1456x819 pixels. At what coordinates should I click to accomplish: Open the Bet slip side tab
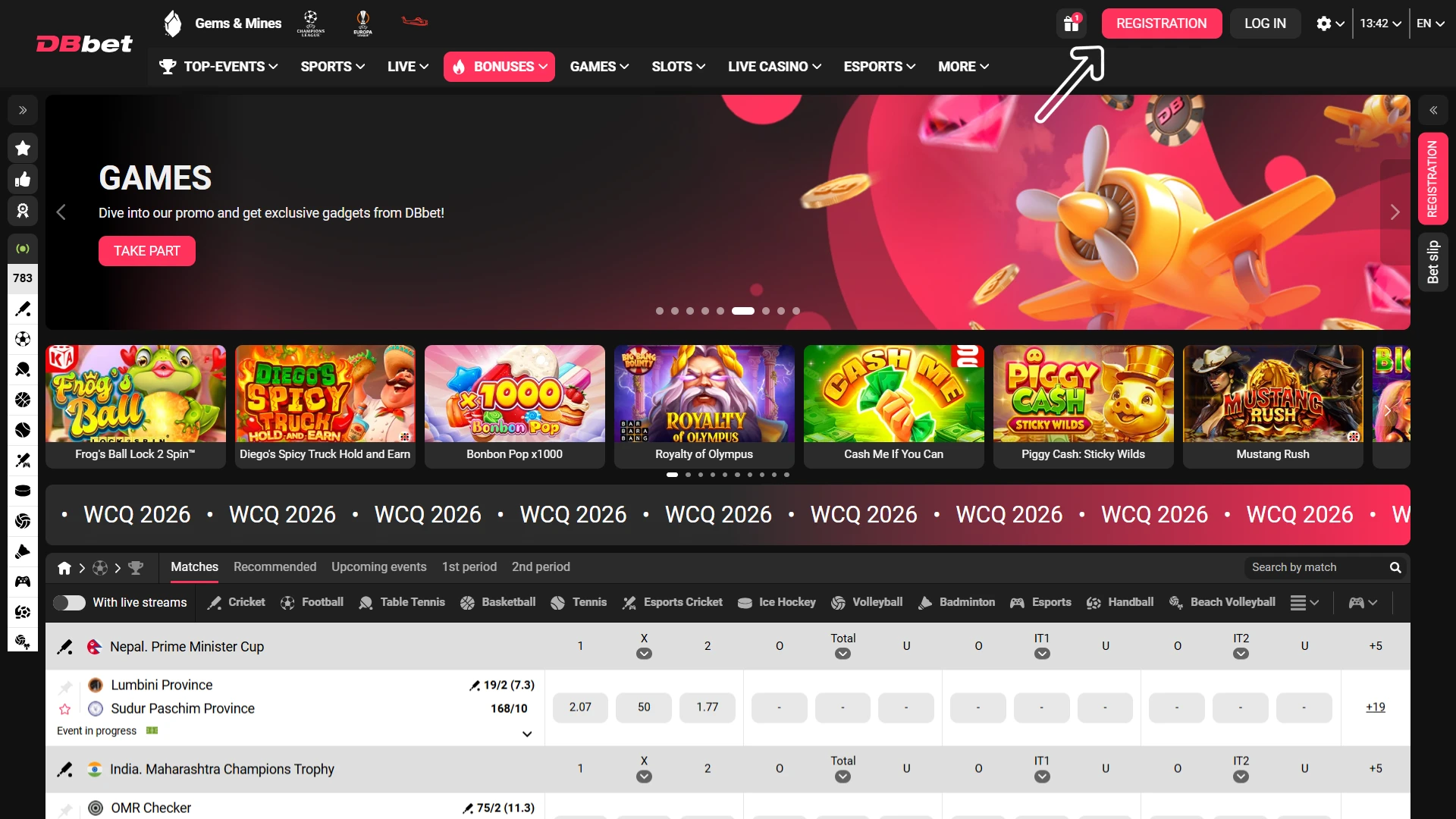point(1433,262)
